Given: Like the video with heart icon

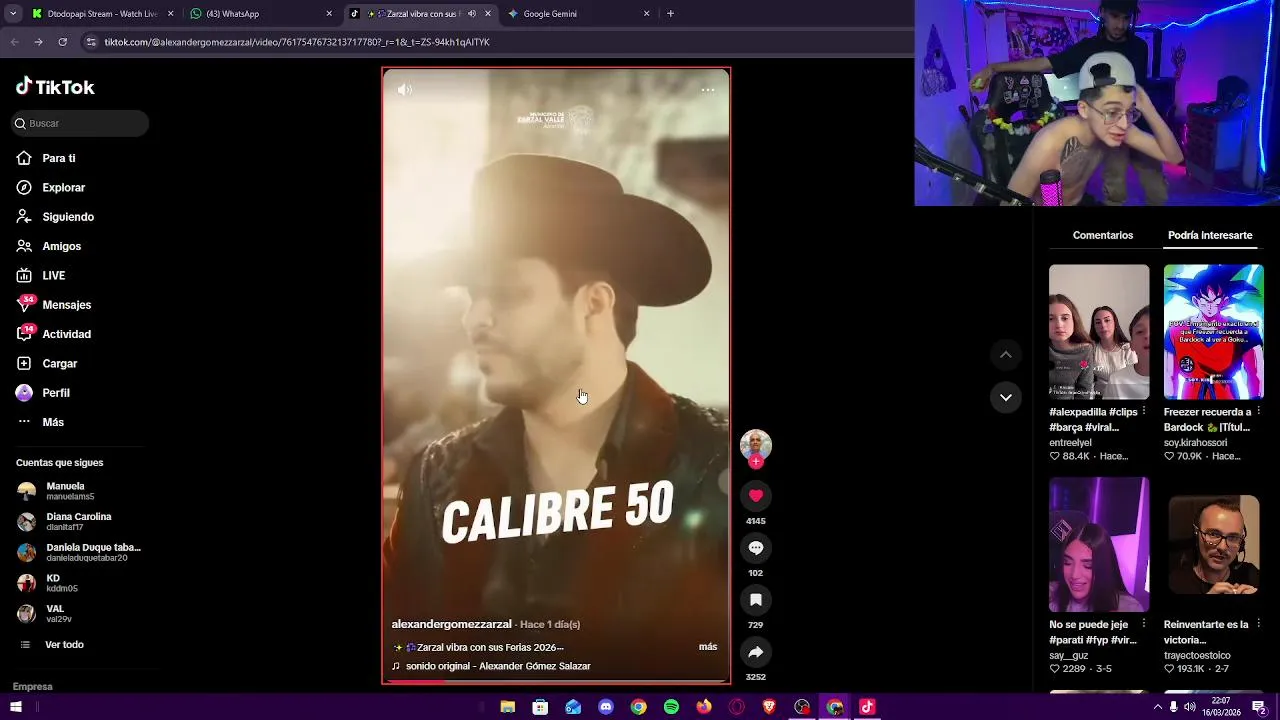Looking at the screenshot, I should [x=756, y=495].
